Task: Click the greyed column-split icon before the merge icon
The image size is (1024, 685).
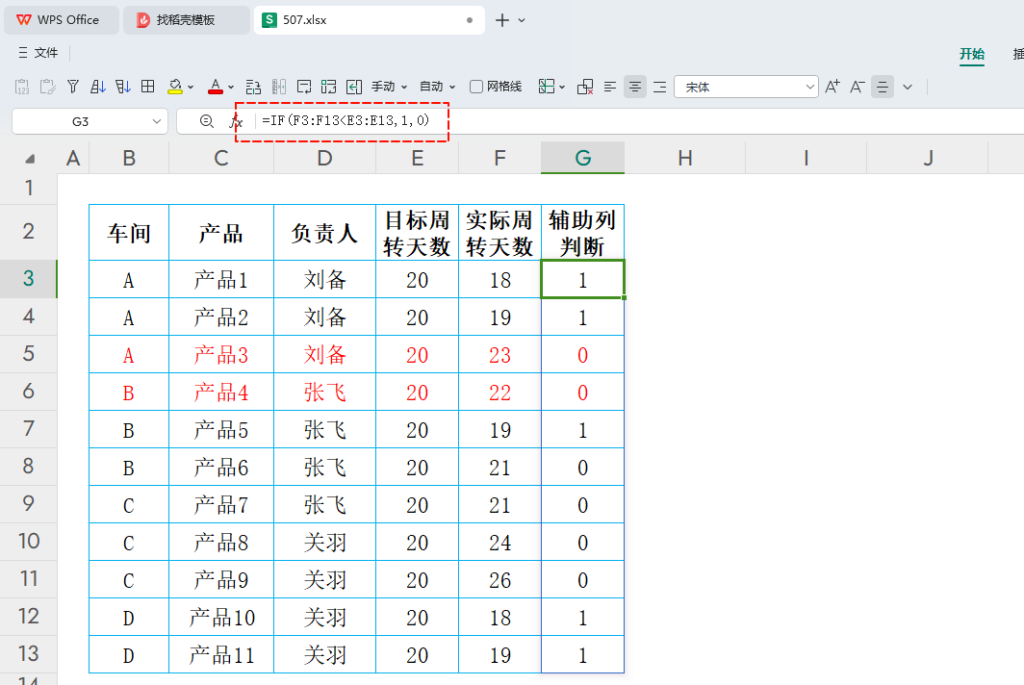Action: [279, 87]
